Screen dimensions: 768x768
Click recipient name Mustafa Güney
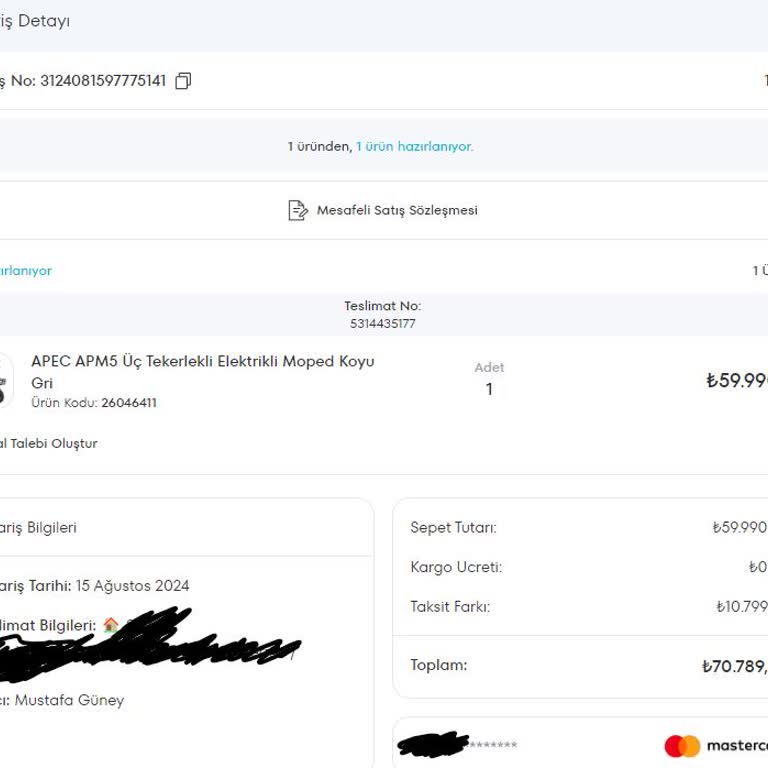69,700
